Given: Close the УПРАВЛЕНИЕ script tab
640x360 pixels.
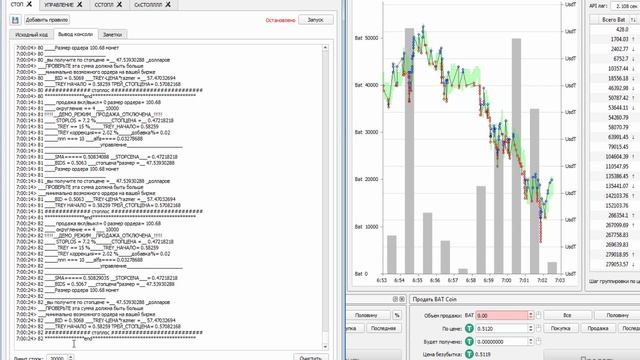Looking at the screenshot, I should tap(80, 4).
